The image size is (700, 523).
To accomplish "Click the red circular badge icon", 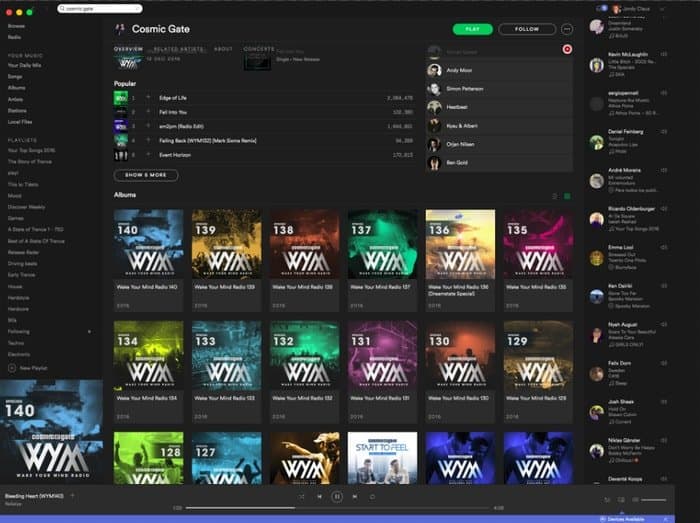I will click(x=567, y=49).
